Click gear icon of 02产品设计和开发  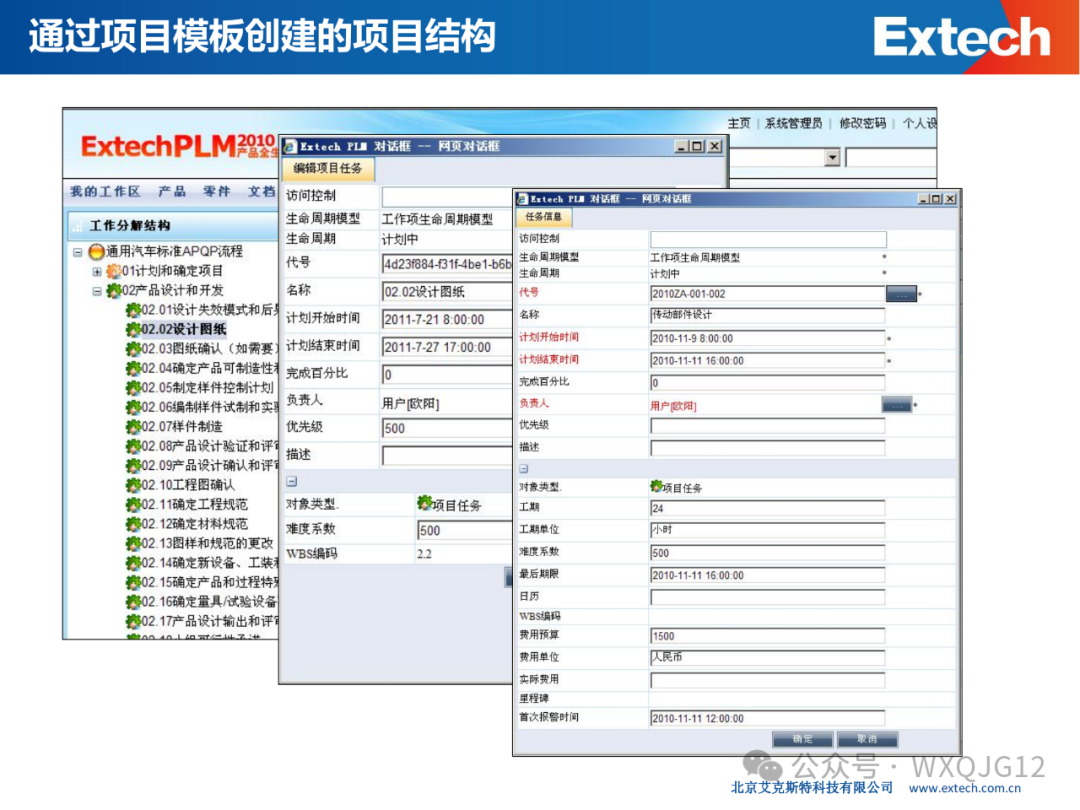[x=114, y=291]
